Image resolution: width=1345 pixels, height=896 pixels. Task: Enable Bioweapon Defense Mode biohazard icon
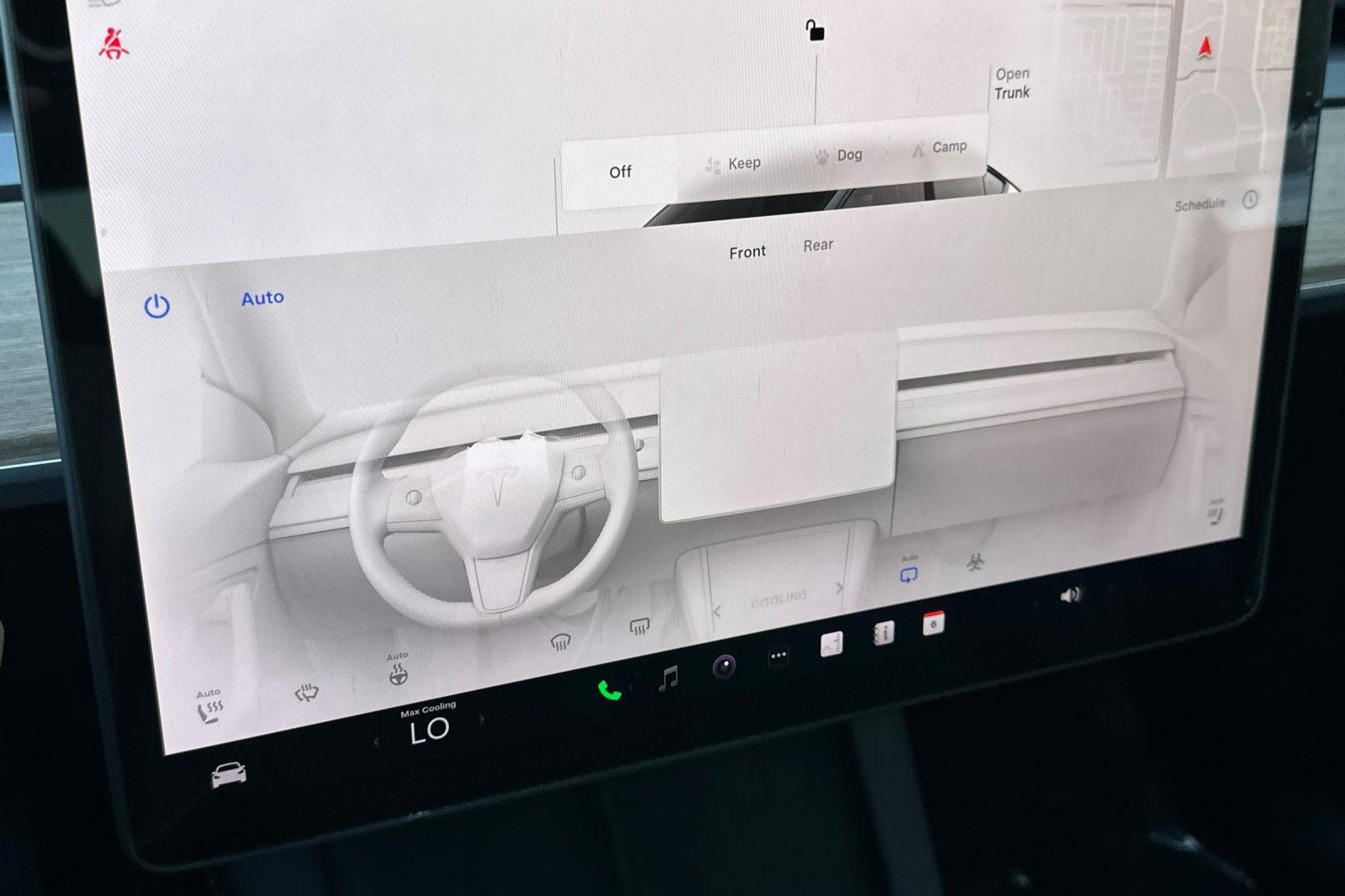click(974, 561)
